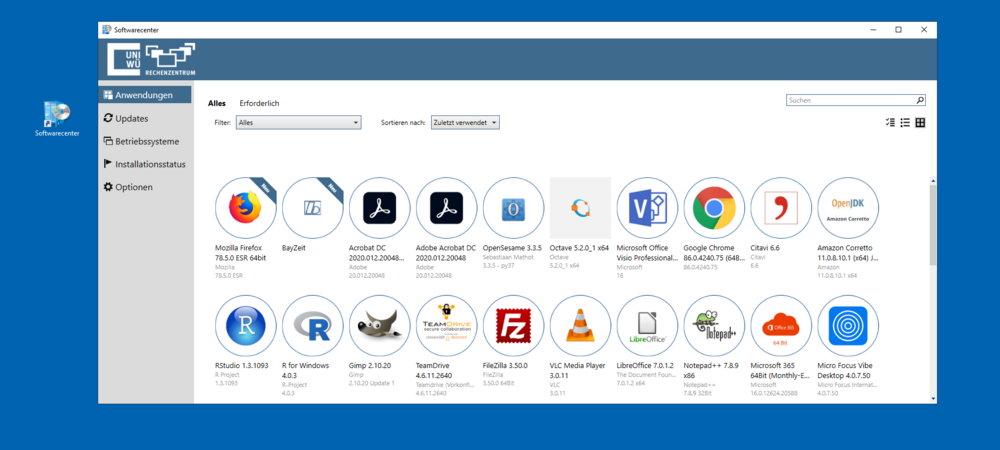Switch to tile grid view
The height and width of the screenshot is (450, 1000).
pos(920,123)
